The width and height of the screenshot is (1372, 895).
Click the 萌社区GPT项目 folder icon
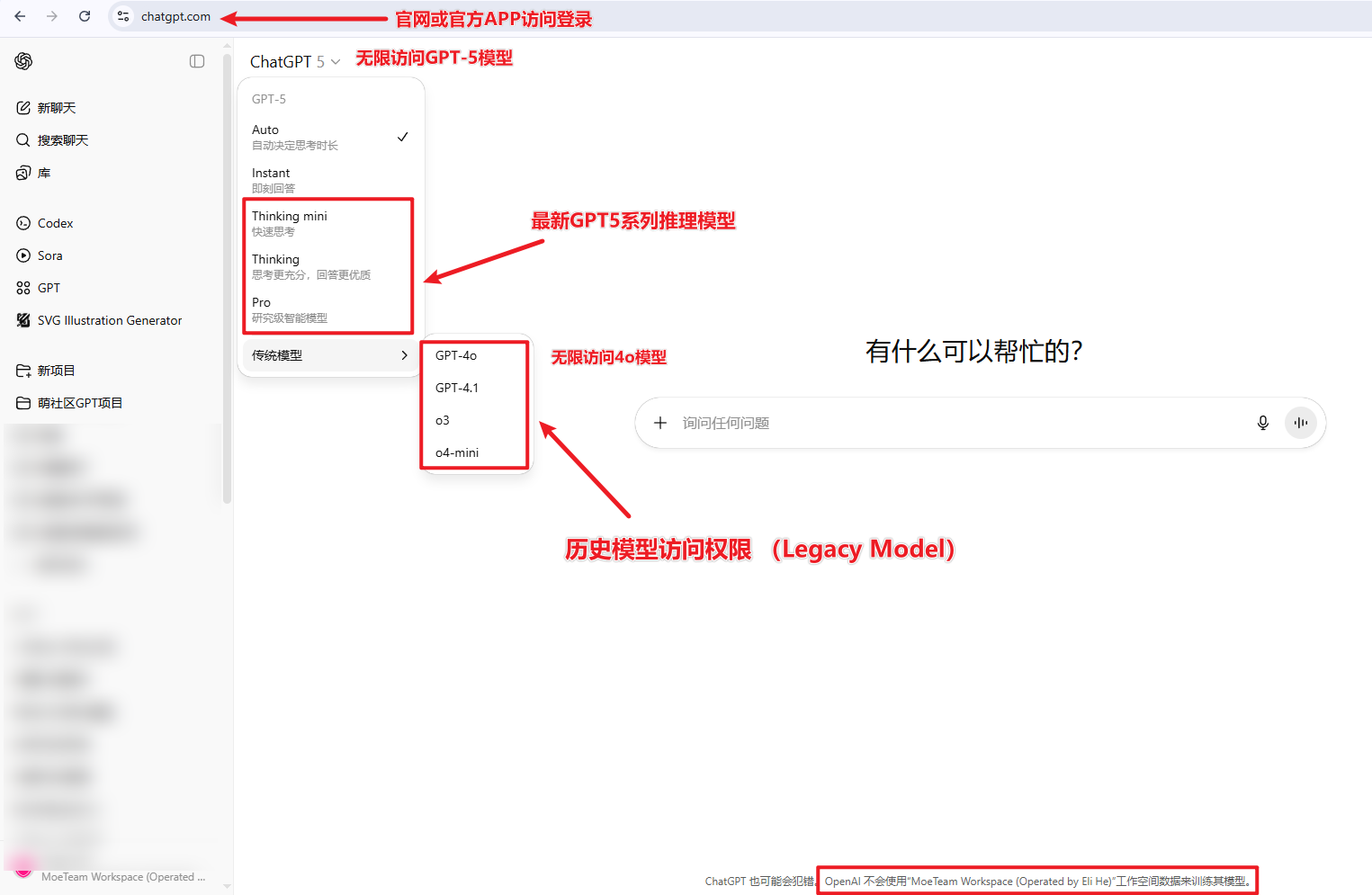point(23,403)
